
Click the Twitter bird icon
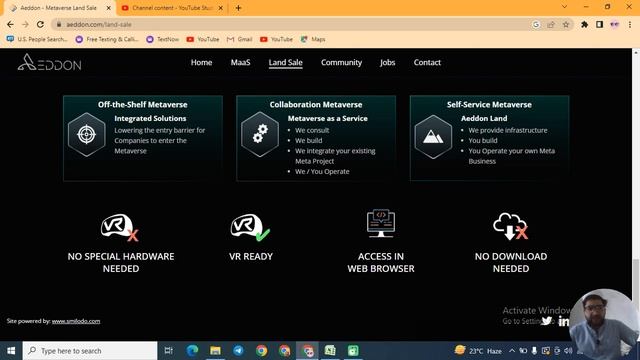[x=547, y=321]
